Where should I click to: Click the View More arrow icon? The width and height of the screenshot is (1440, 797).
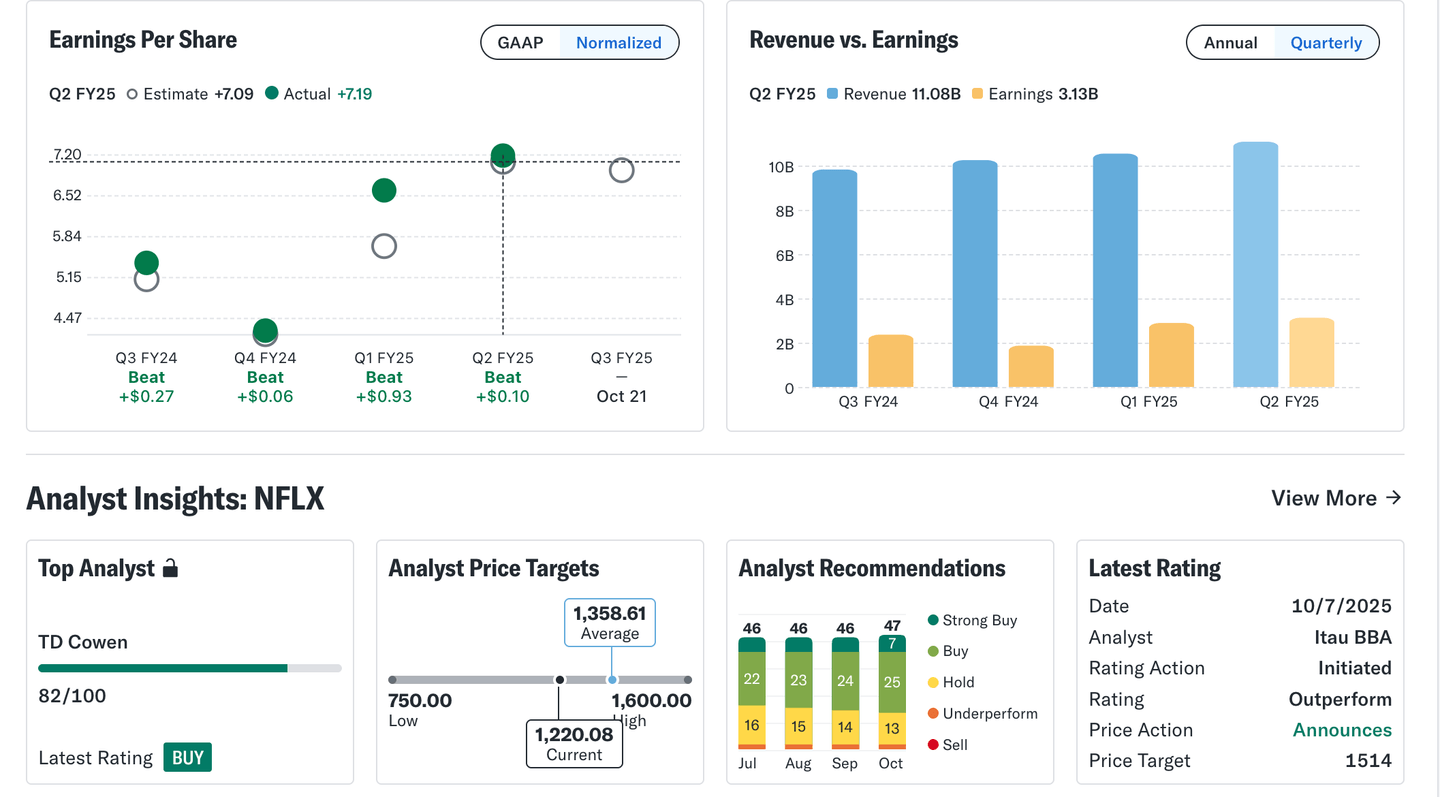(1393, 498)
